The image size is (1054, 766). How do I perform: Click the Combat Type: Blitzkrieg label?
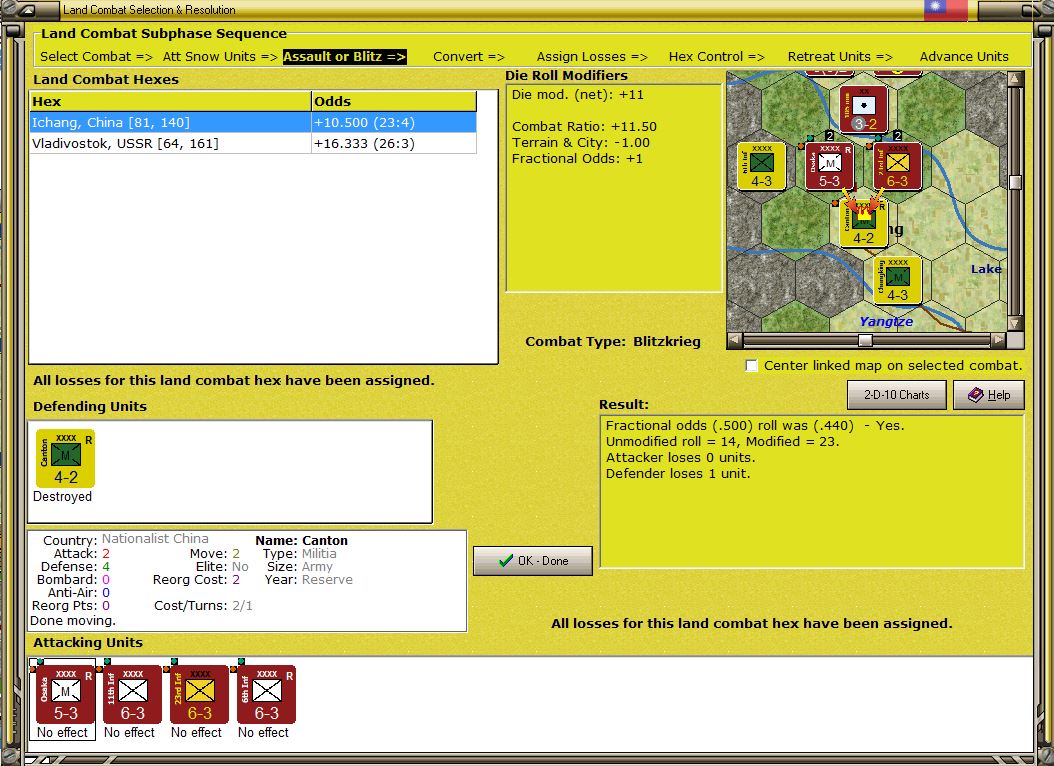coord(612,341)
